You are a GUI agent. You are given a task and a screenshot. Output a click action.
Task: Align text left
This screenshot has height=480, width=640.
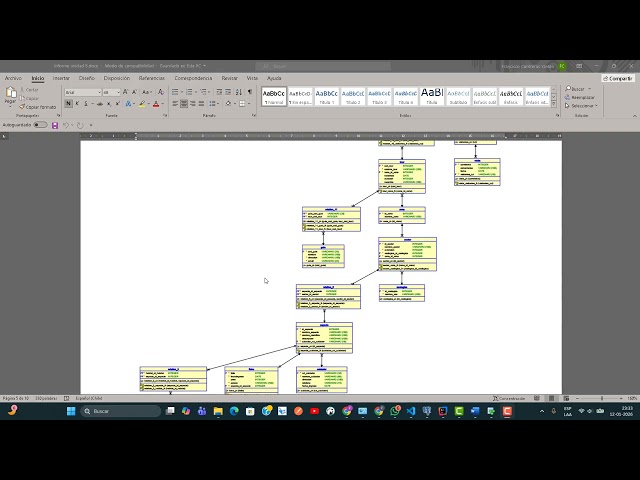tap(176, 104)
